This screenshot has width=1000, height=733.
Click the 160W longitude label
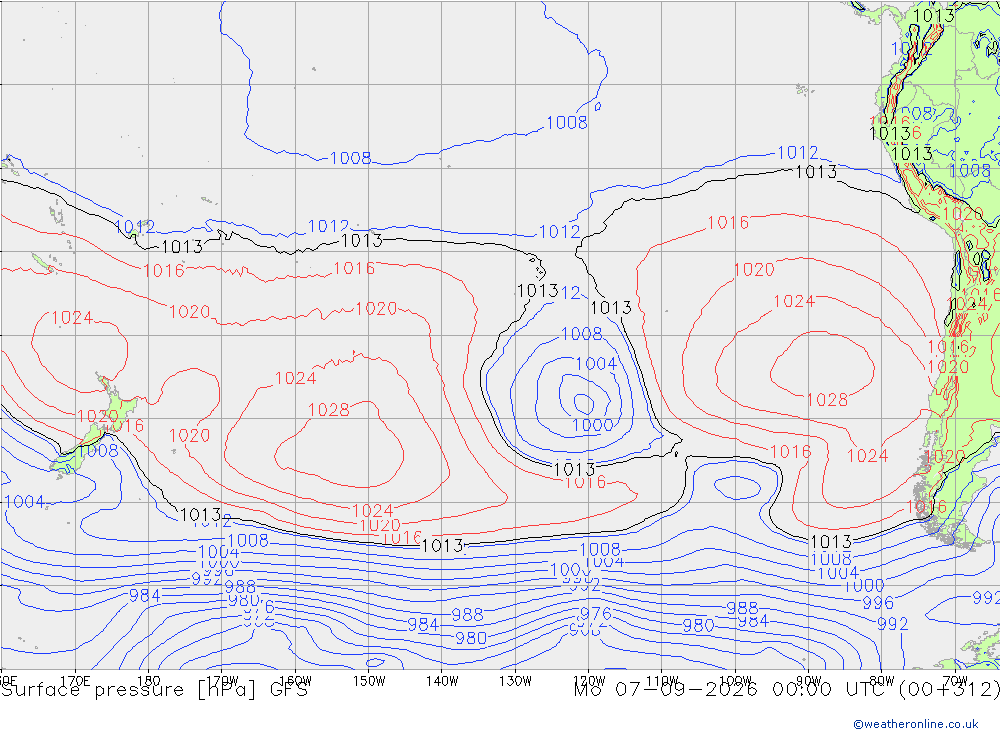pyautogui.click(x=295, y=681)
